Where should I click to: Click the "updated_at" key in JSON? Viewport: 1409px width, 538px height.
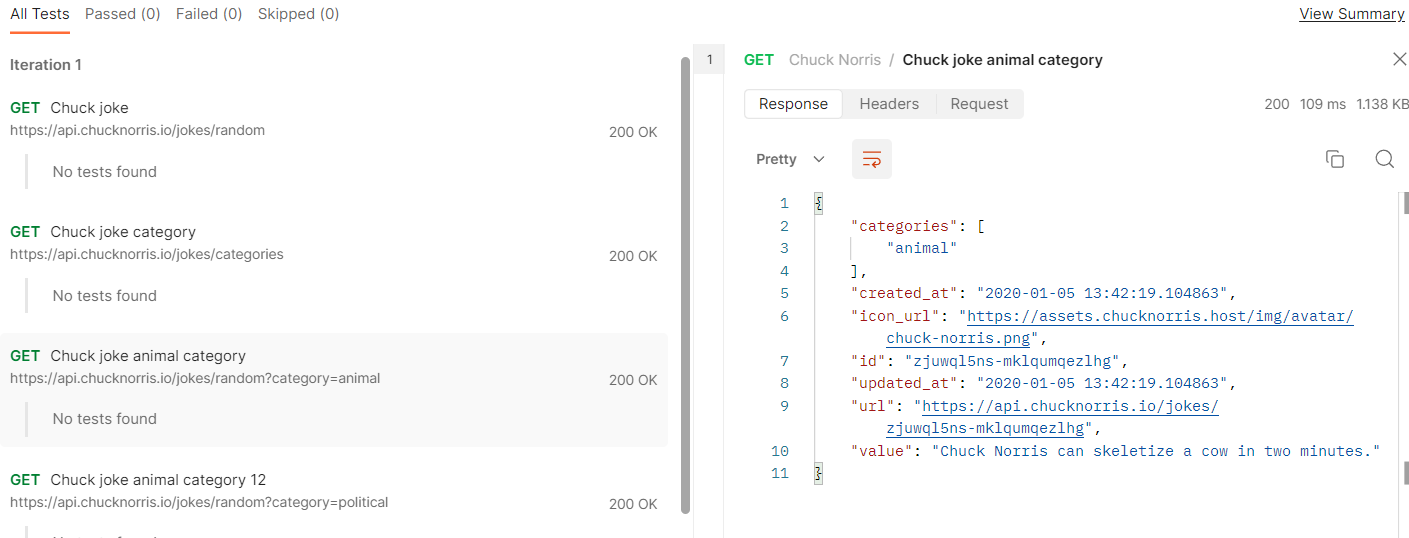coord(904,383)
